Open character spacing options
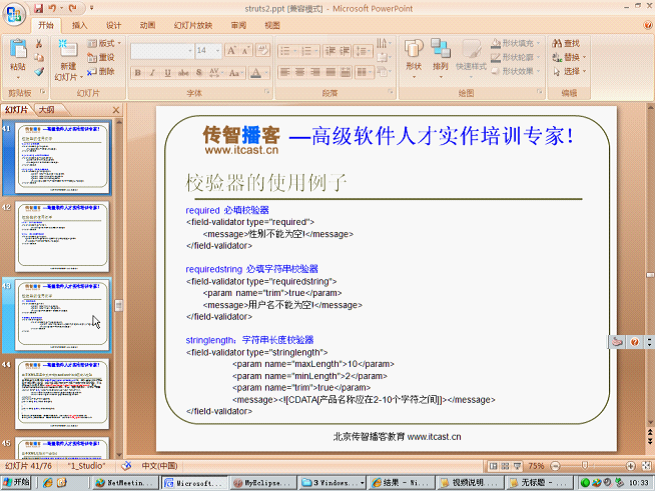Screen dimensions: 655x491 [215, 73]
